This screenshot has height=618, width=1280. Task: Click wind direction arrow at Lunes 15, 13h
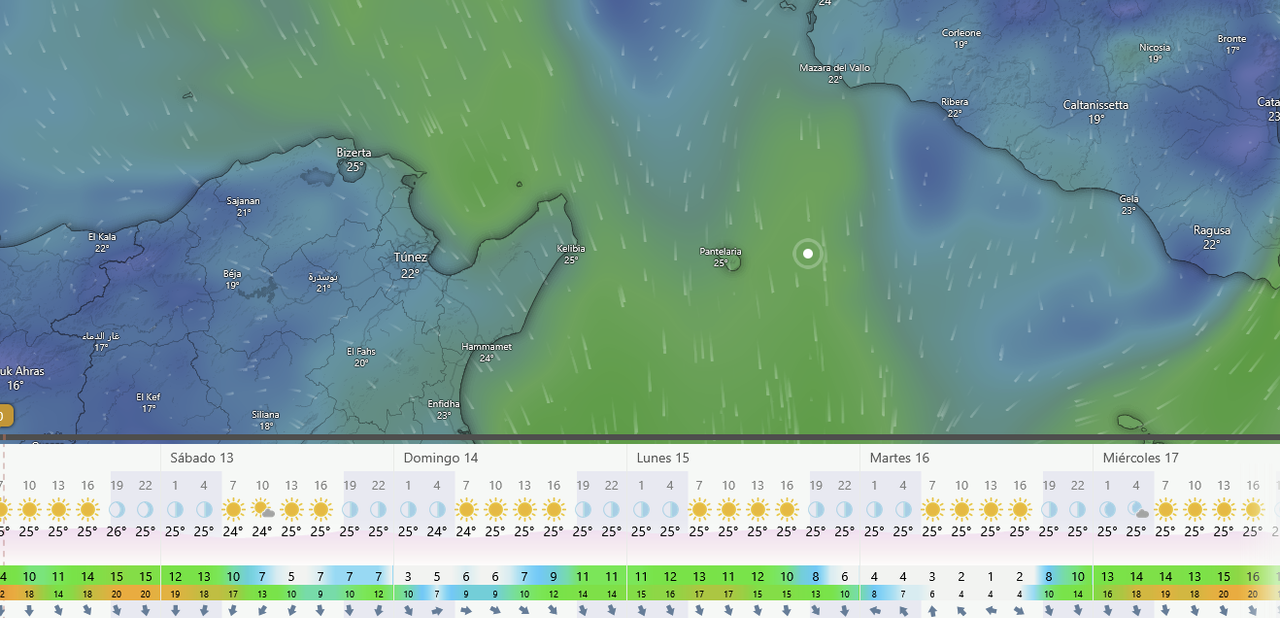[758, 610]
